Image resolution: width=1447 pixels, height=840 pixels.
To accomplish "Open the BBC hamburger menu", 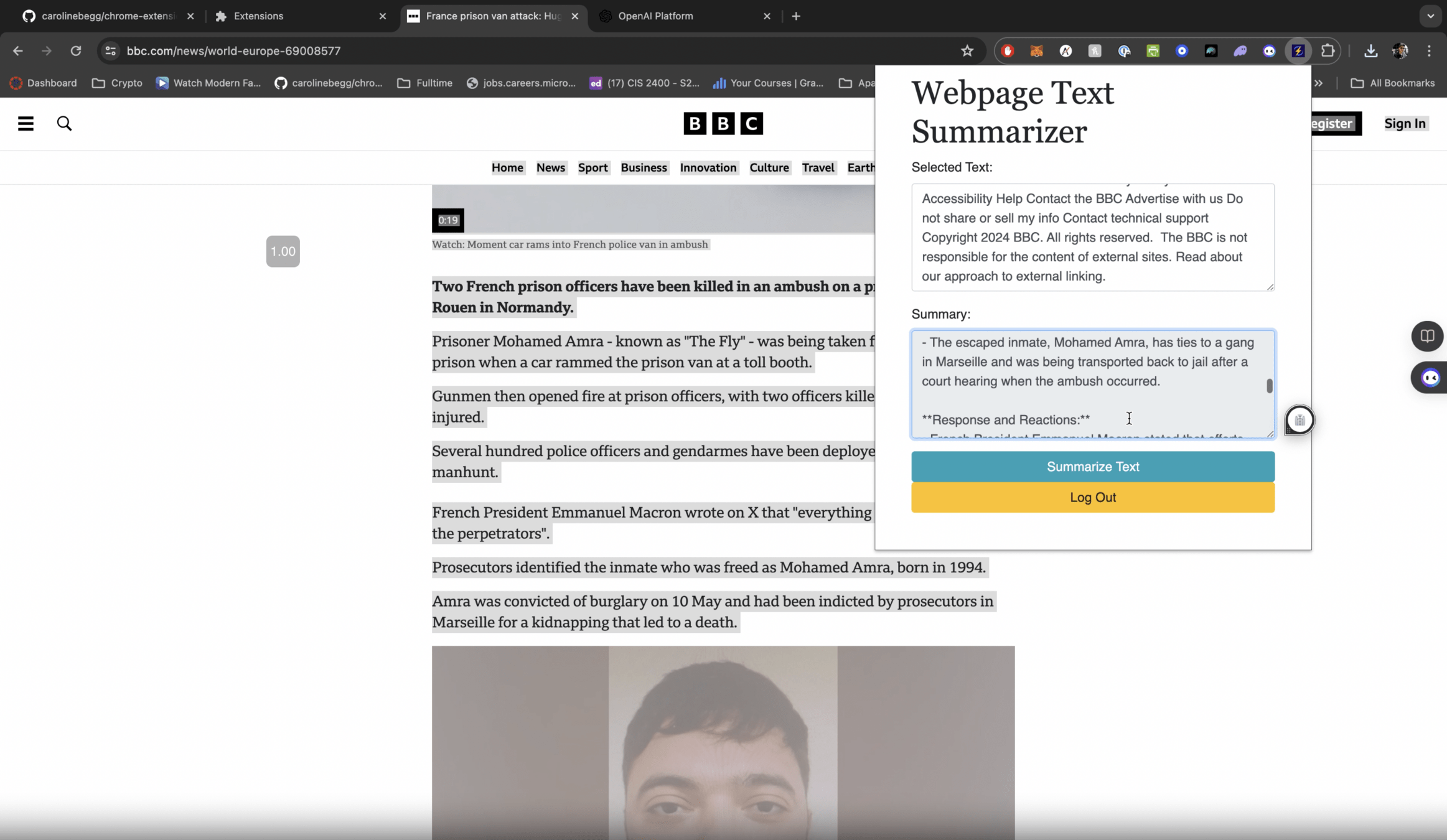I will [x=26, y=123].
